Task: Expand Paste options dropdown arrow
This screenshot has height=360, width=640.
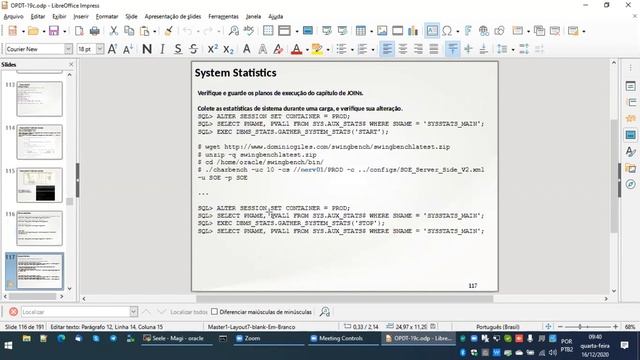Action: click(x=155, y=31)
